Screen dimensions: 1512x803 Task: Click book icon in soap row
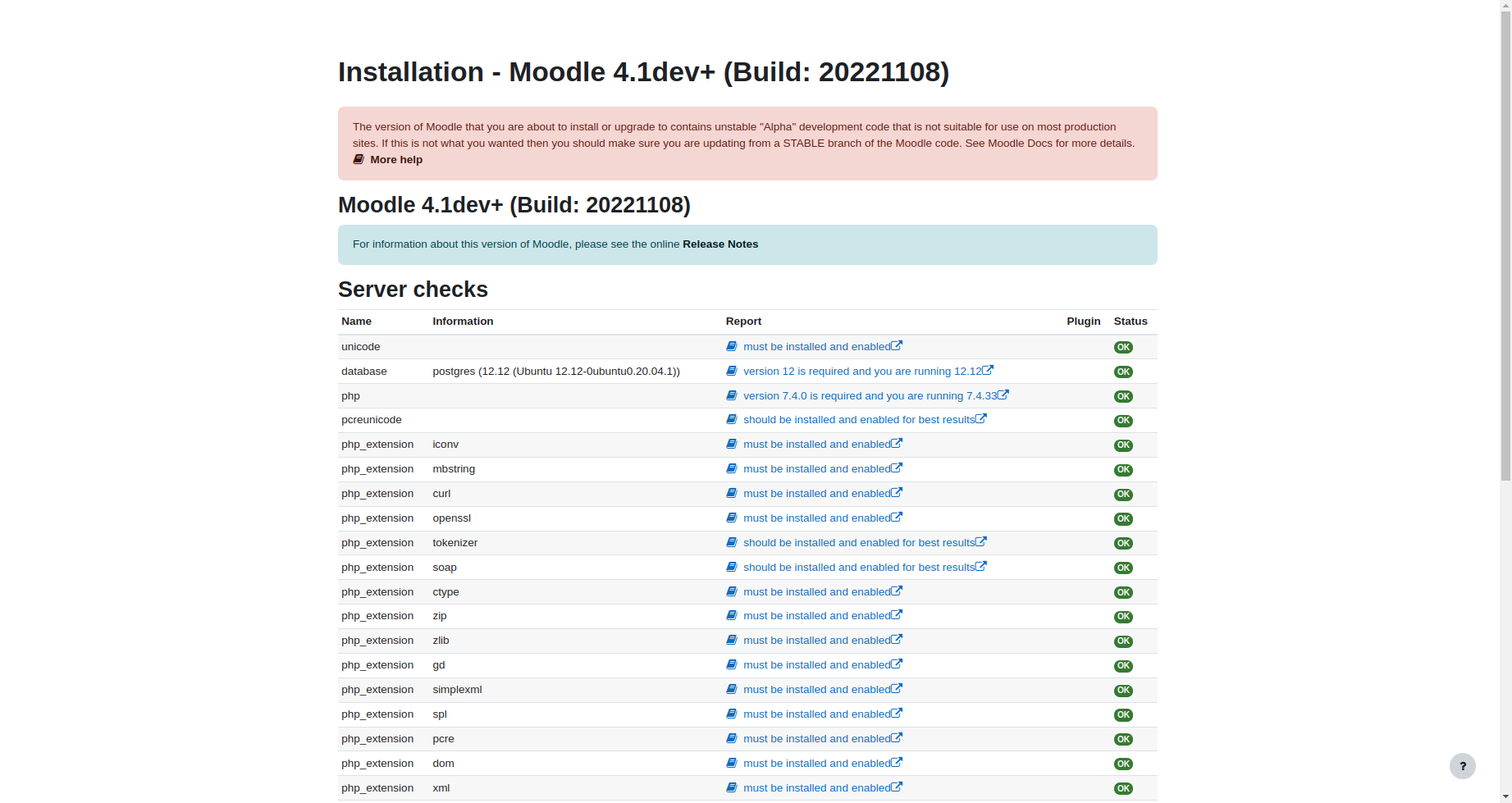[x=732, y=567]
